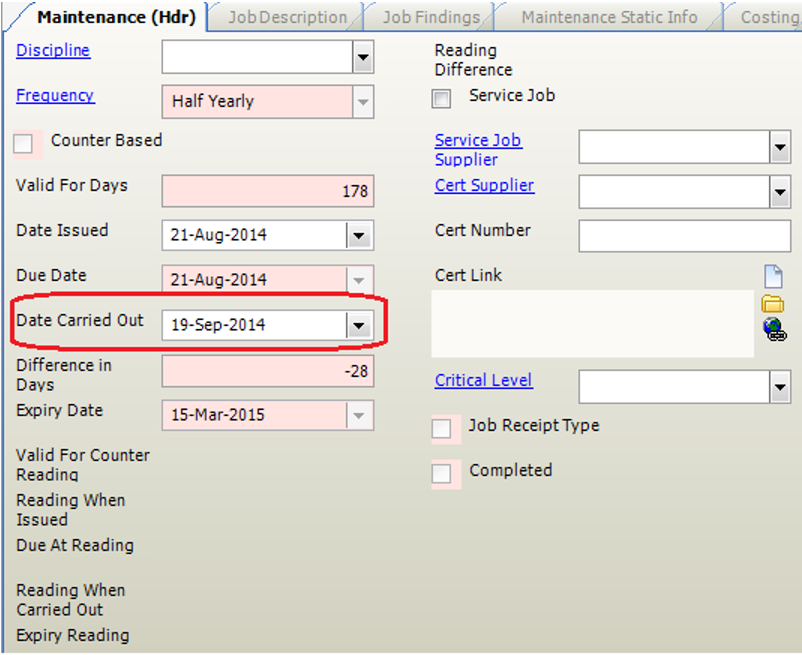Toggle the Counter Based checkbox
Viewport: 802px width, 655px height.
tap(23, 144)
